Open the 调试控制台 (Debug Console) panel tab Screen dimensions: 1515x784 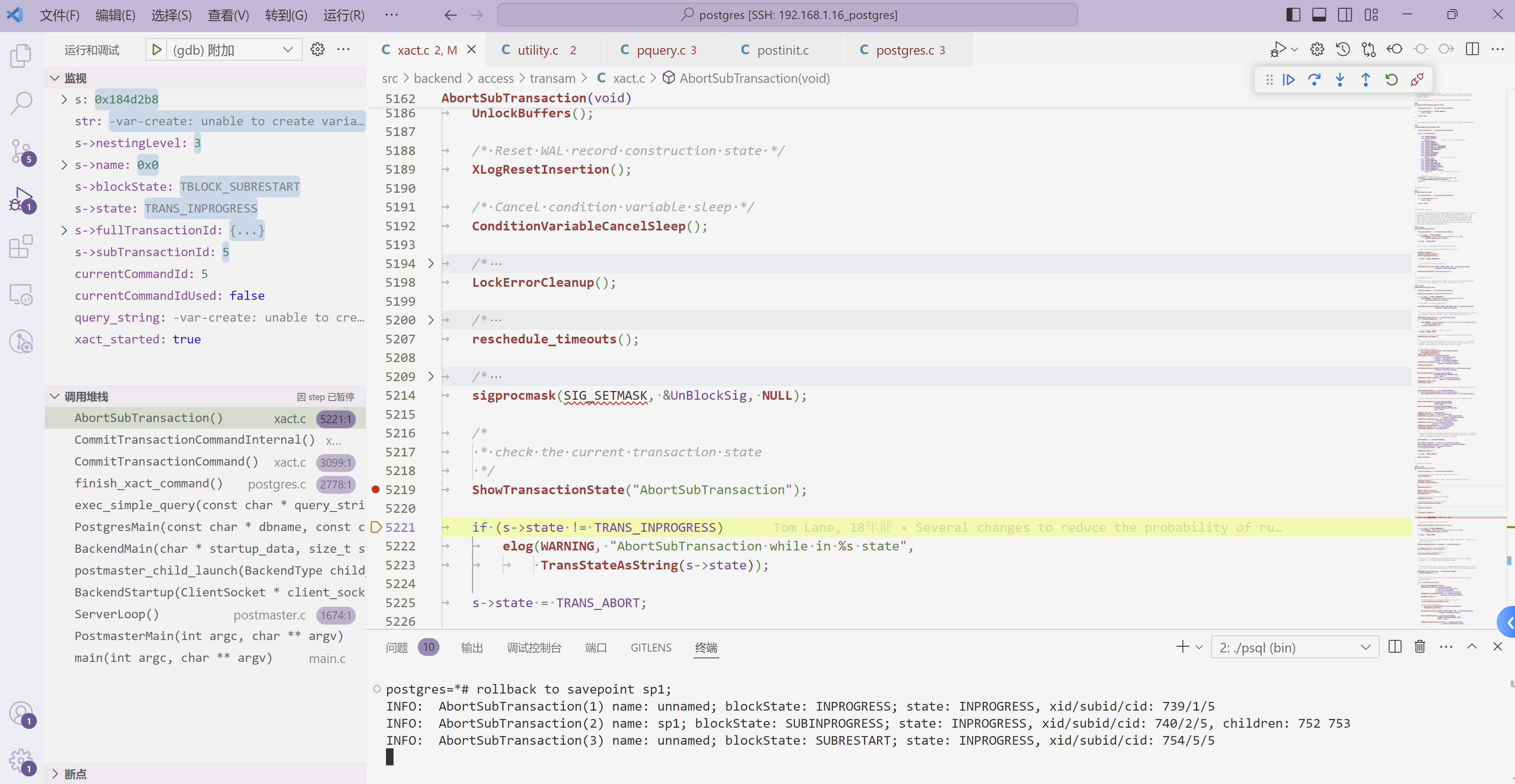[534, 647]
